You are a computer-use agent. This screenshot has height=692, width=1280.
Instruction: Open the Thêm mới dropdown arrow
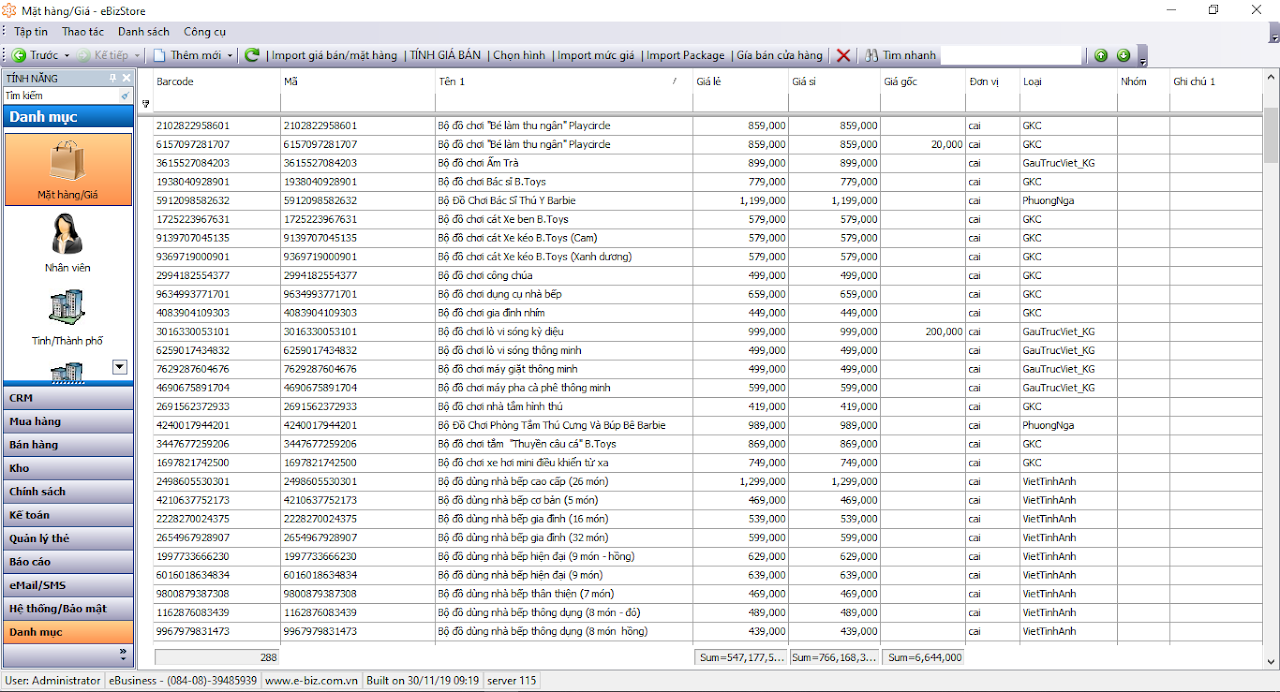[x=230, y=55]
